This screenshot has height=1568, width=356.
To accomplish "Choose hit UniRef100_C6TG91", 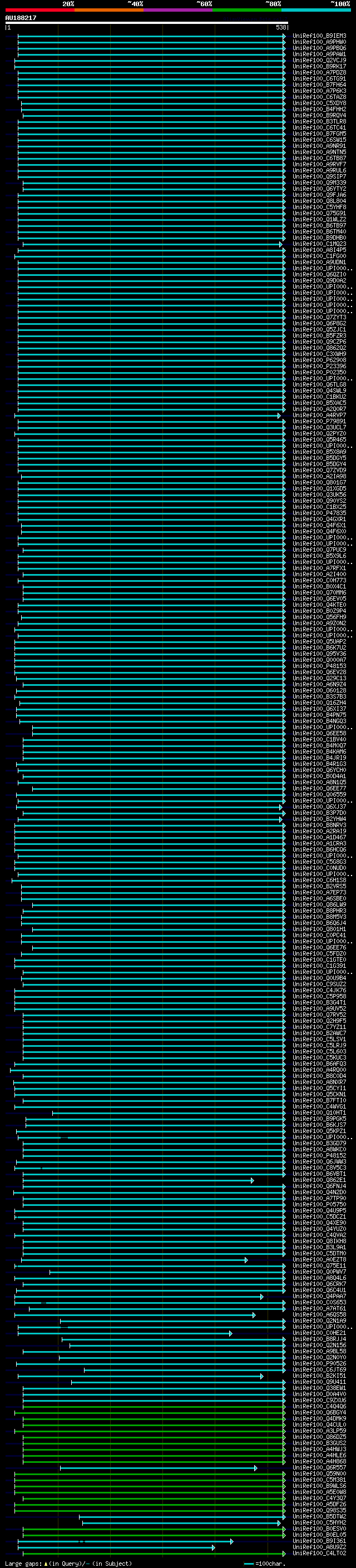I will pos(319,78).
